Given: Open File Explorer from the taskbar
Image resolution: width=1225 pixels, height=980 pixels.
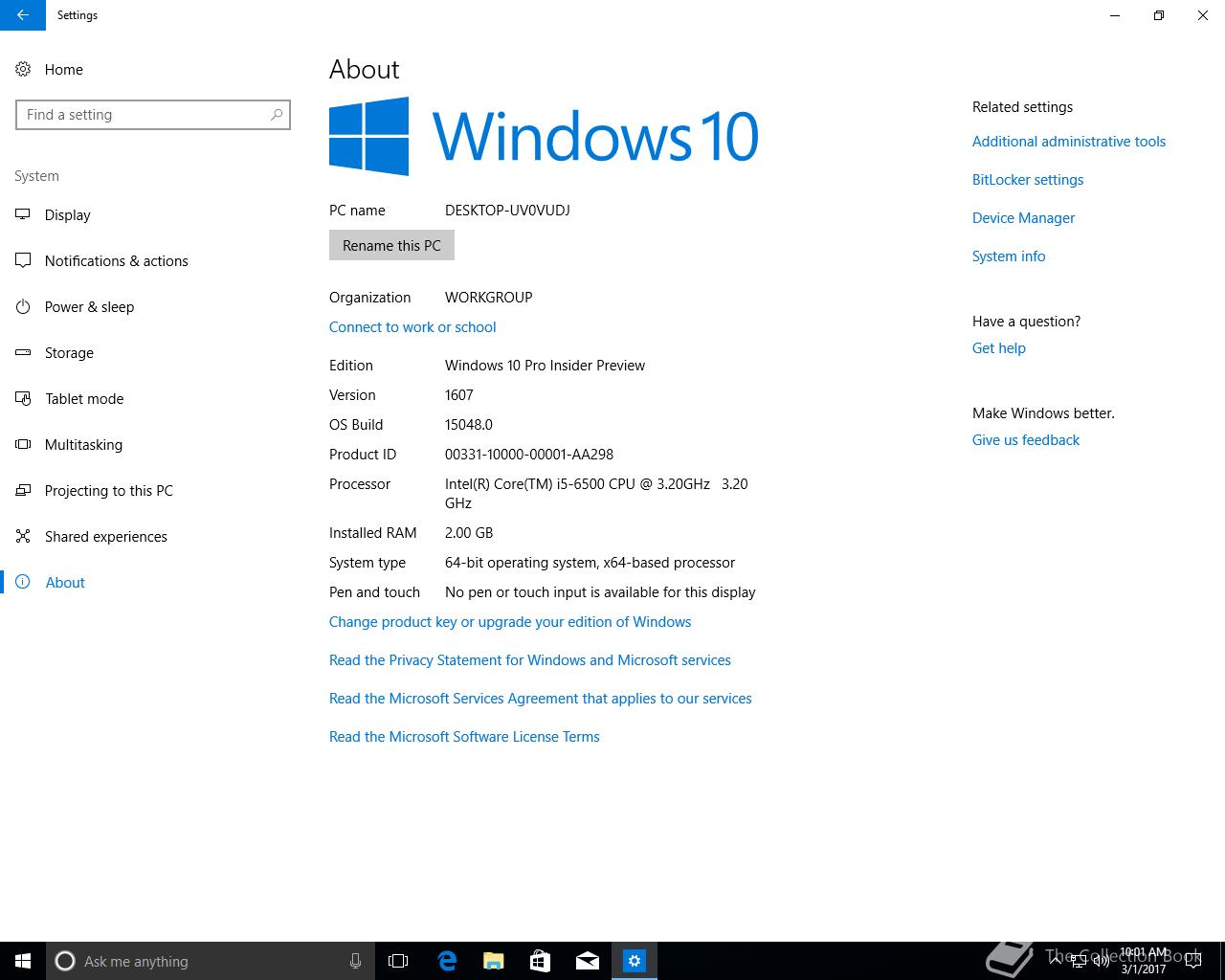Looking at the screenshot, I should (494, 961).
